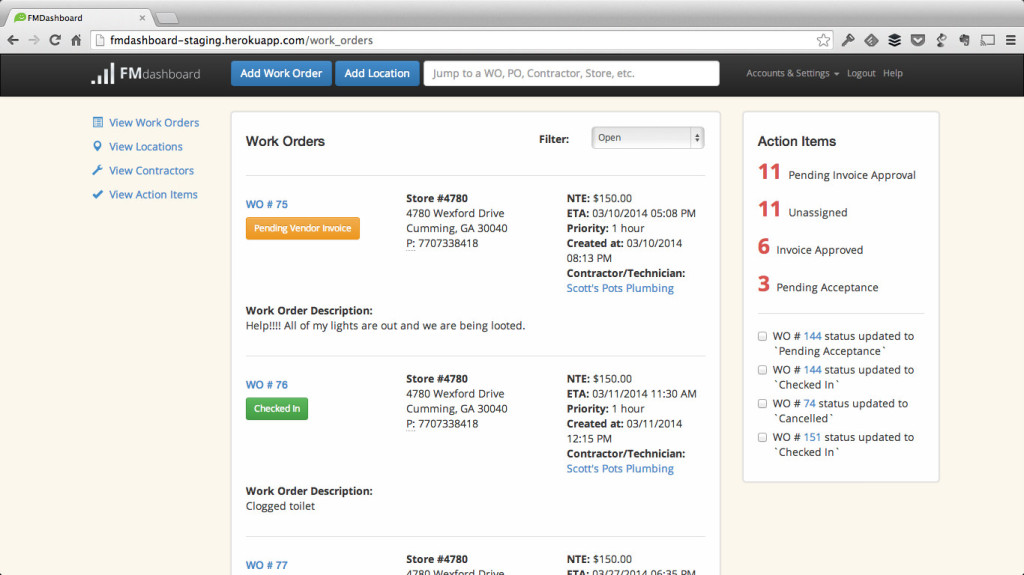This screenshot has width=1024, height=575.
Task: Open the View Work Orders sidebar link
Action: pos(153,122)
